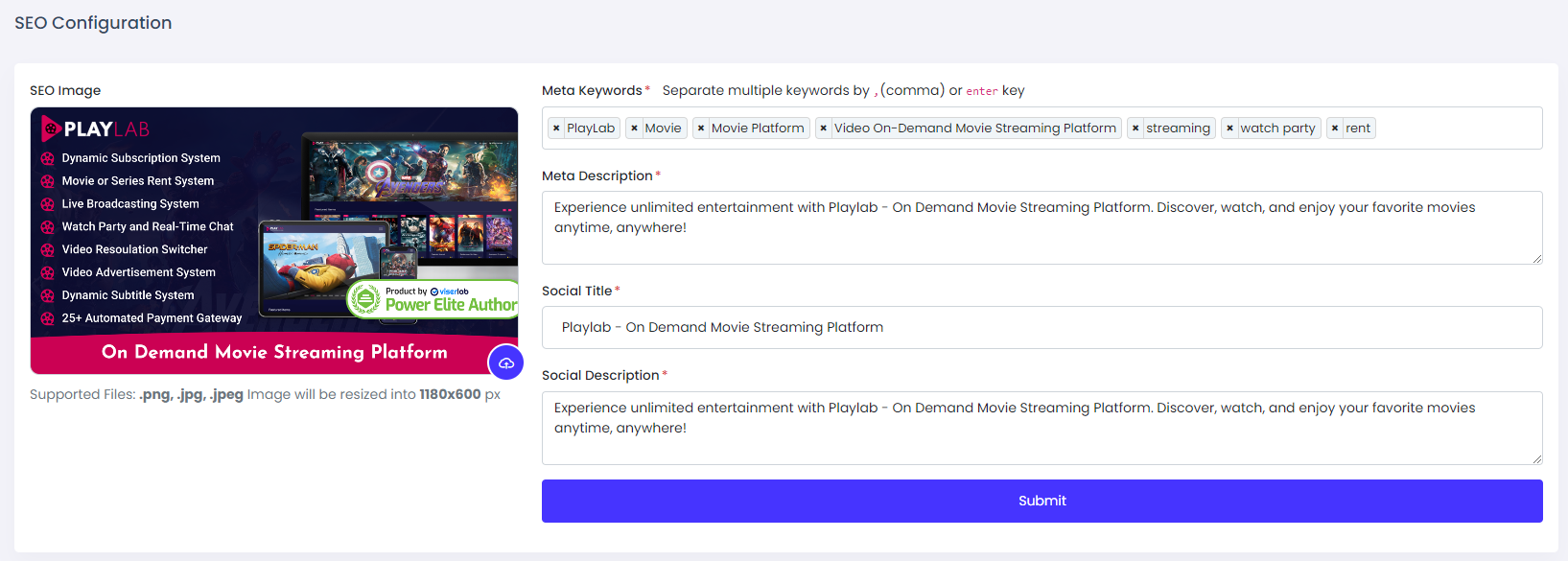1568x561 pixels.
Task: Remove the streaming keyword tag
Action: click(1135, 129)
